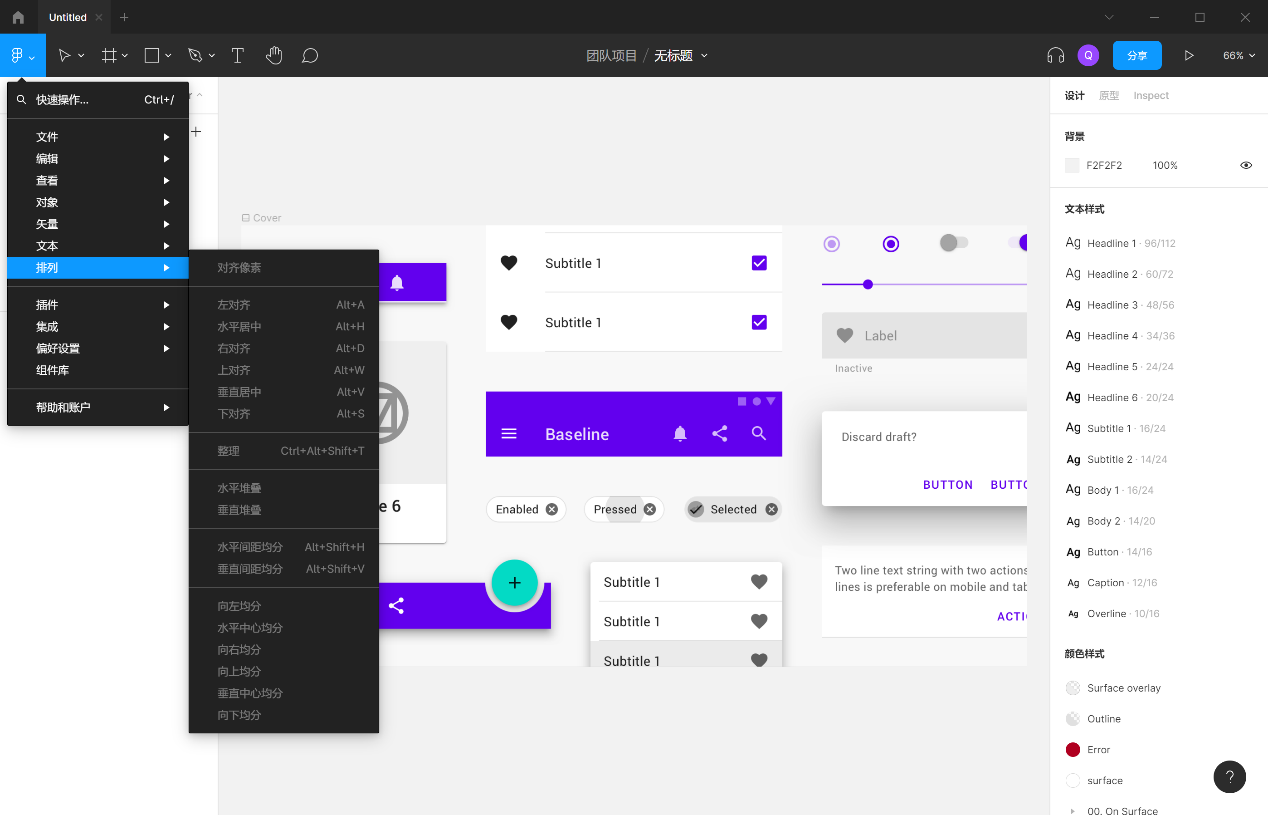Viewport: 1268px width, 815px height.
Task: Click the Present play icon
Action: pos(1189,56)
